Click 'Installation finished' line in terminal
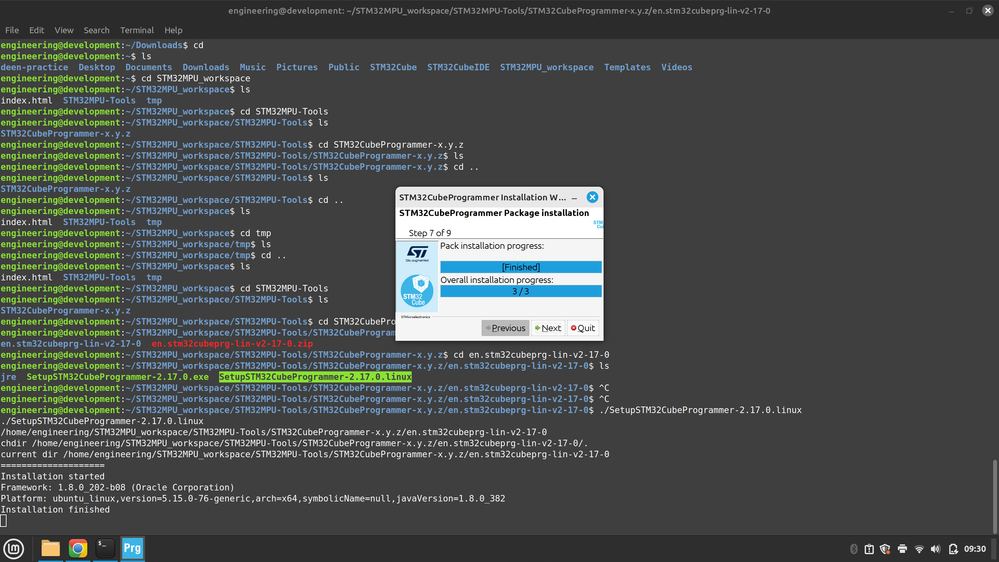The width and height of the screenshot is (999, 562). pos(55,509)
